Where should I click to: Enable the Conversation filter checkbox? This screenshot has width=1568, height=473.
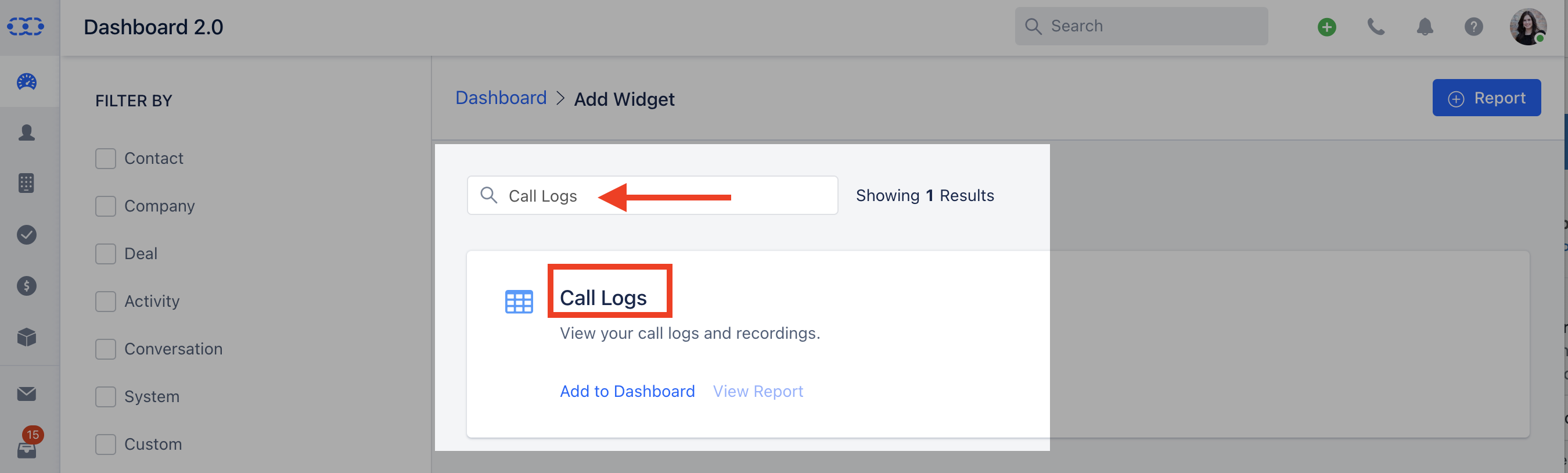pos(105,349)
